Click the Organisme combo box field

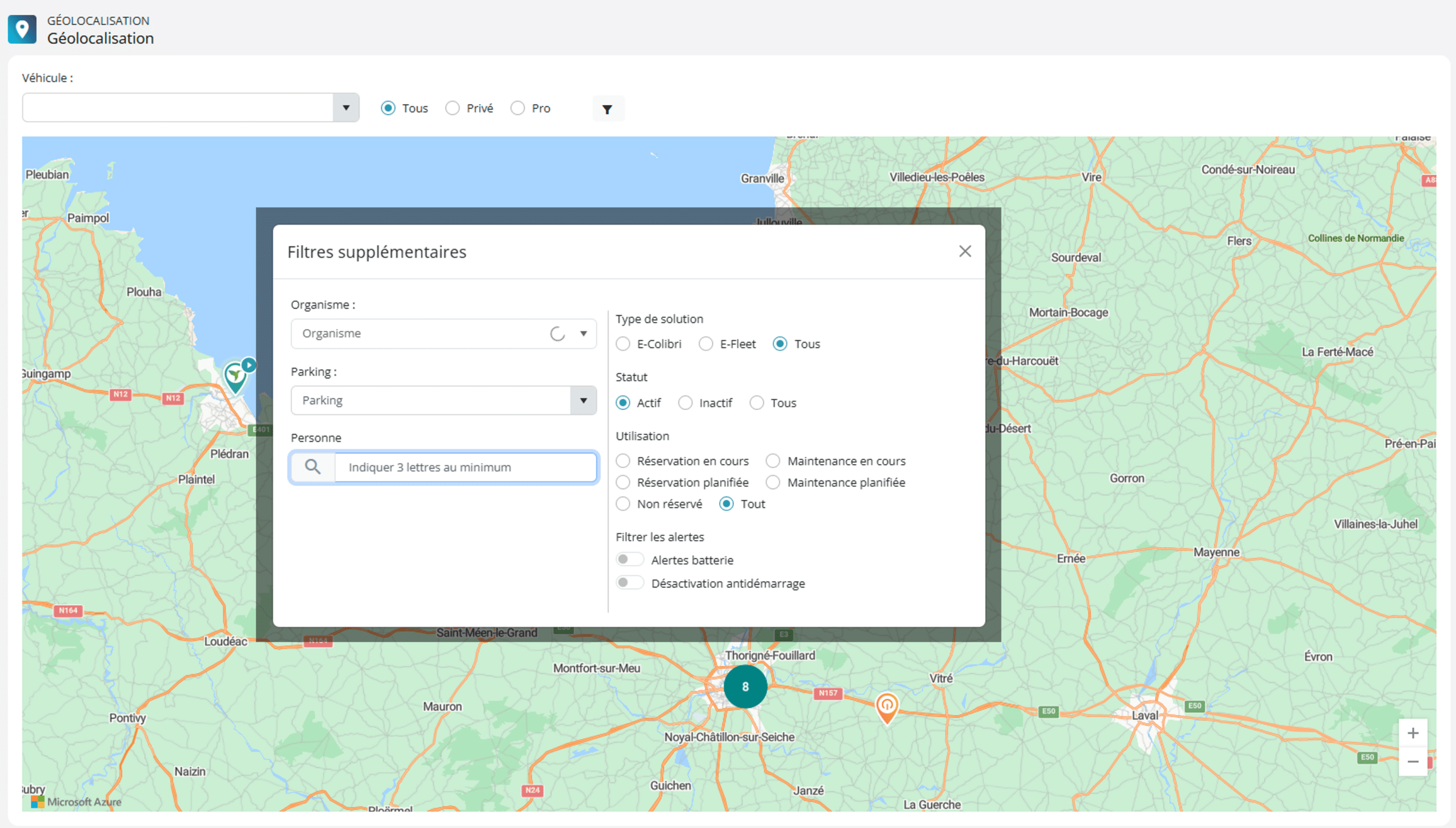[x=443, y=334]
